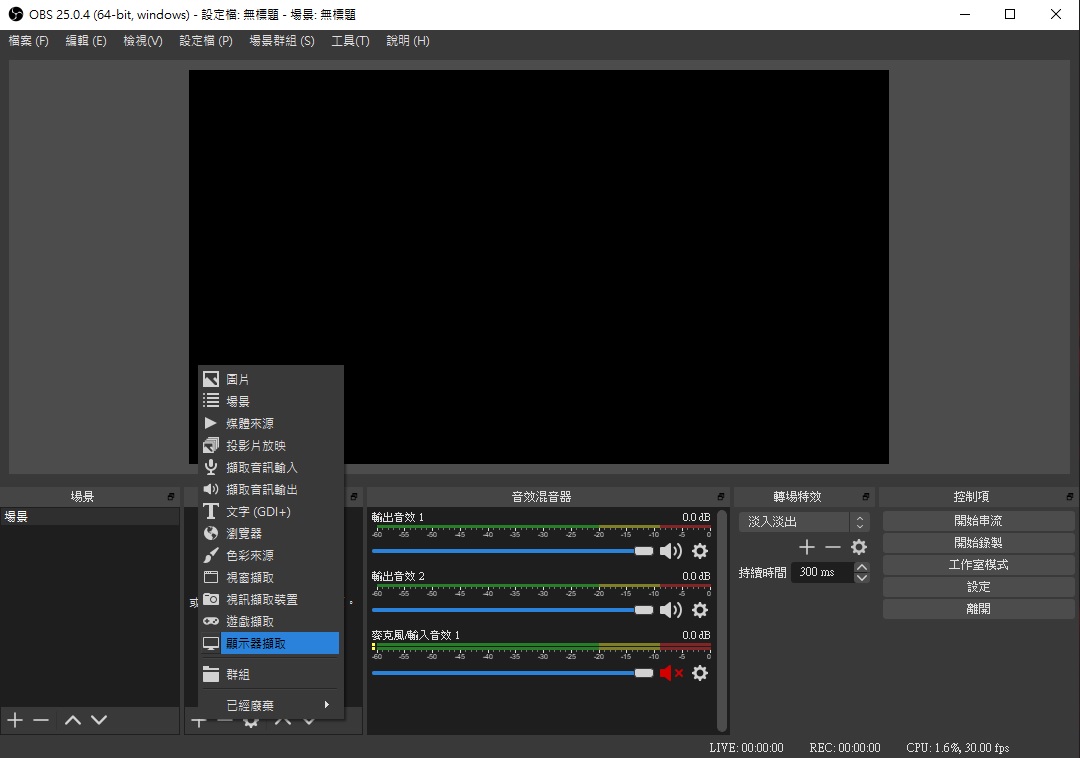
Task: Click transition properties gear icon
Action: click(859, 547)
